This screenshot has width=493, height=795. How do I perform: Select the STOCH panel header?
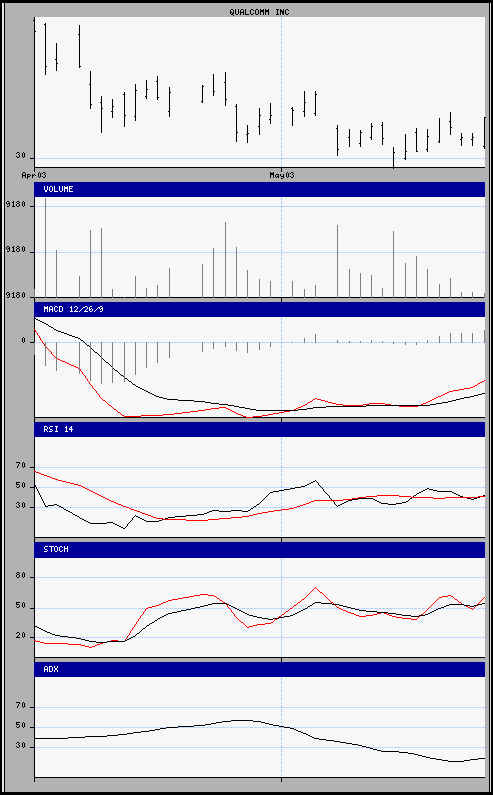(x=259, y=550)
